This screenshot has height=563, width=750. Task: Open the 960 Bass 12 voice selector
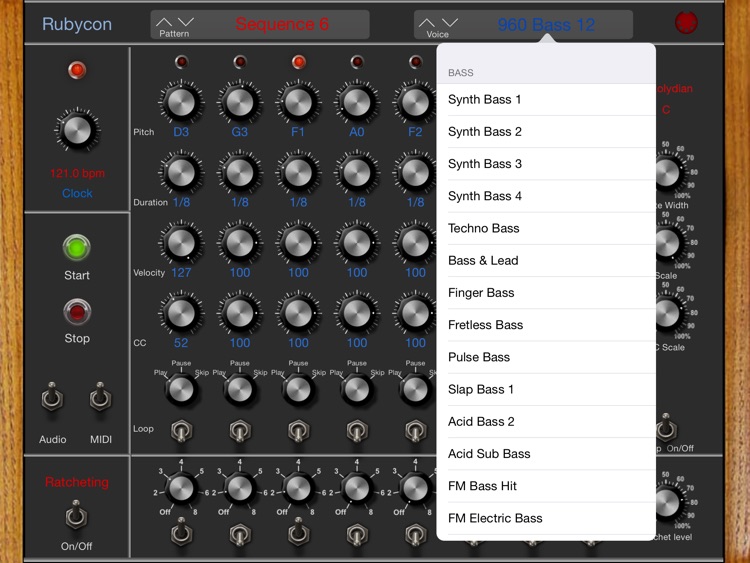(546, 24)
